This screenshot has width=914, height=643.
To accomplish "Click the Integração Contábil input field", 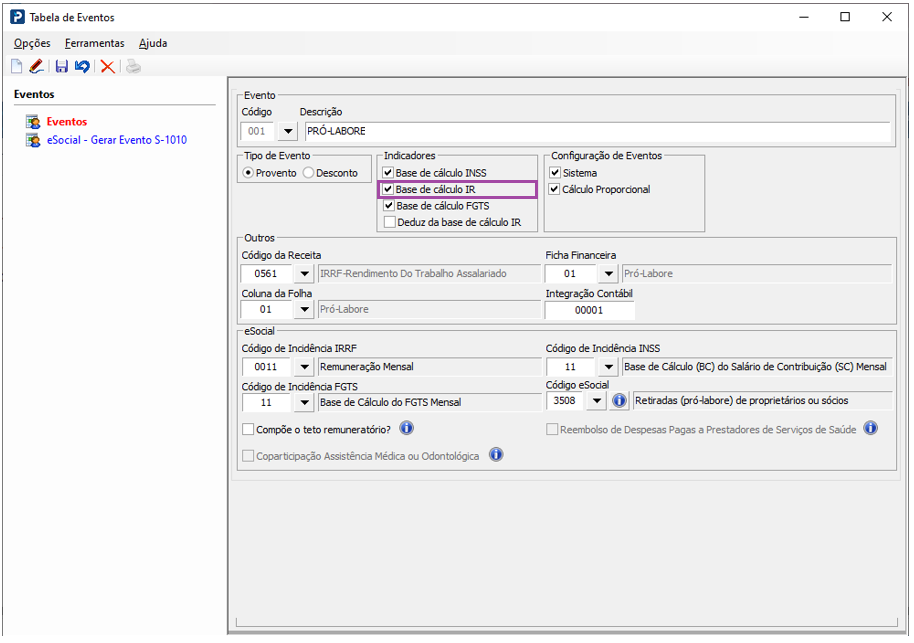I will point(589,310).
